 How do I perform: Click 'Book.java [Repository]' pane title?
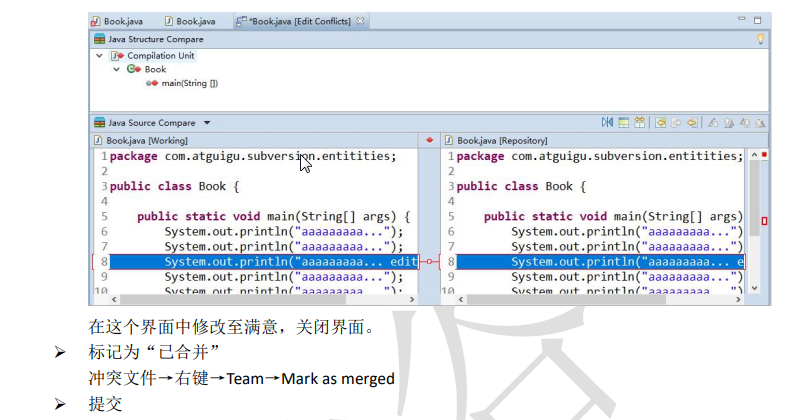[502, 140]
